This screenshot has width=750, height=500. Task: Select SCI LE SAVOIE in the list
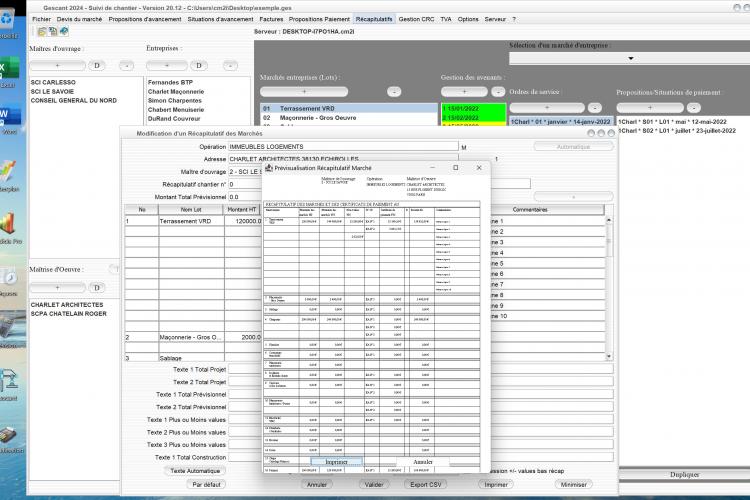point(52,91)
